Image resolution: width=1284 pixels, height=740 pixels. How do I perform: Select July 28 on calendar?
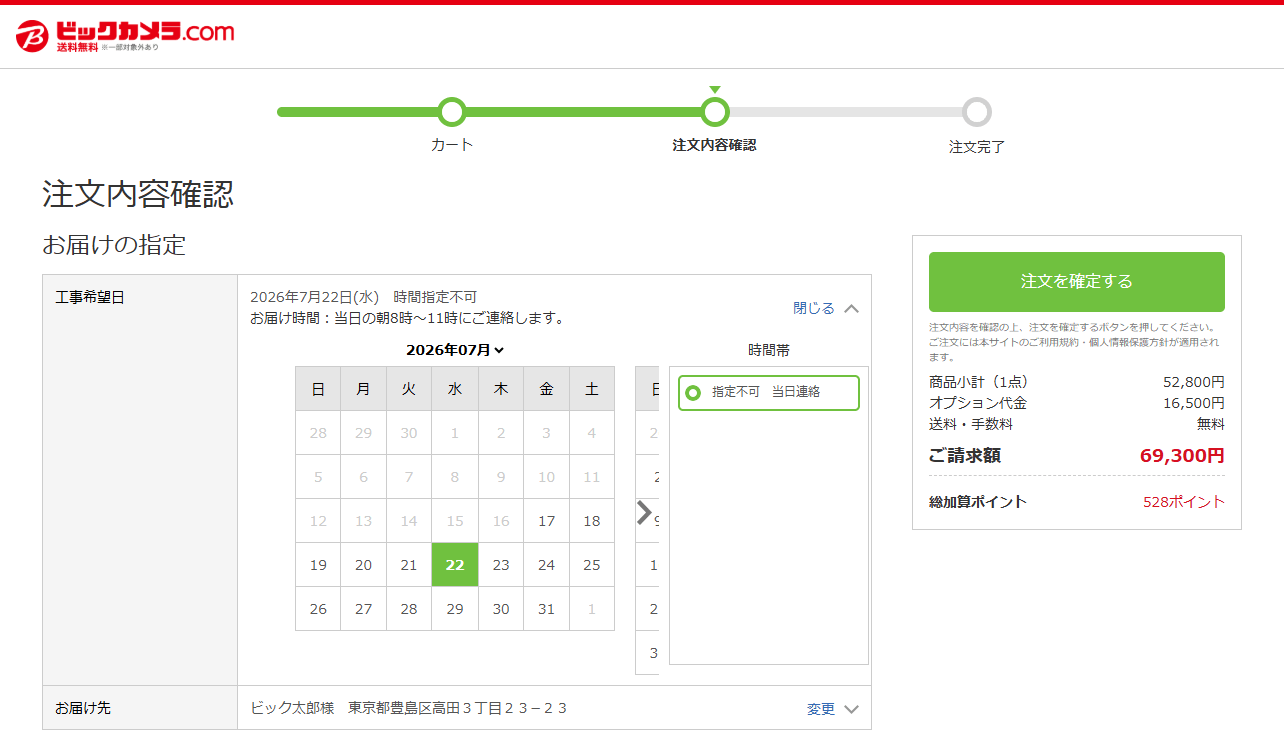click(409, 609)
